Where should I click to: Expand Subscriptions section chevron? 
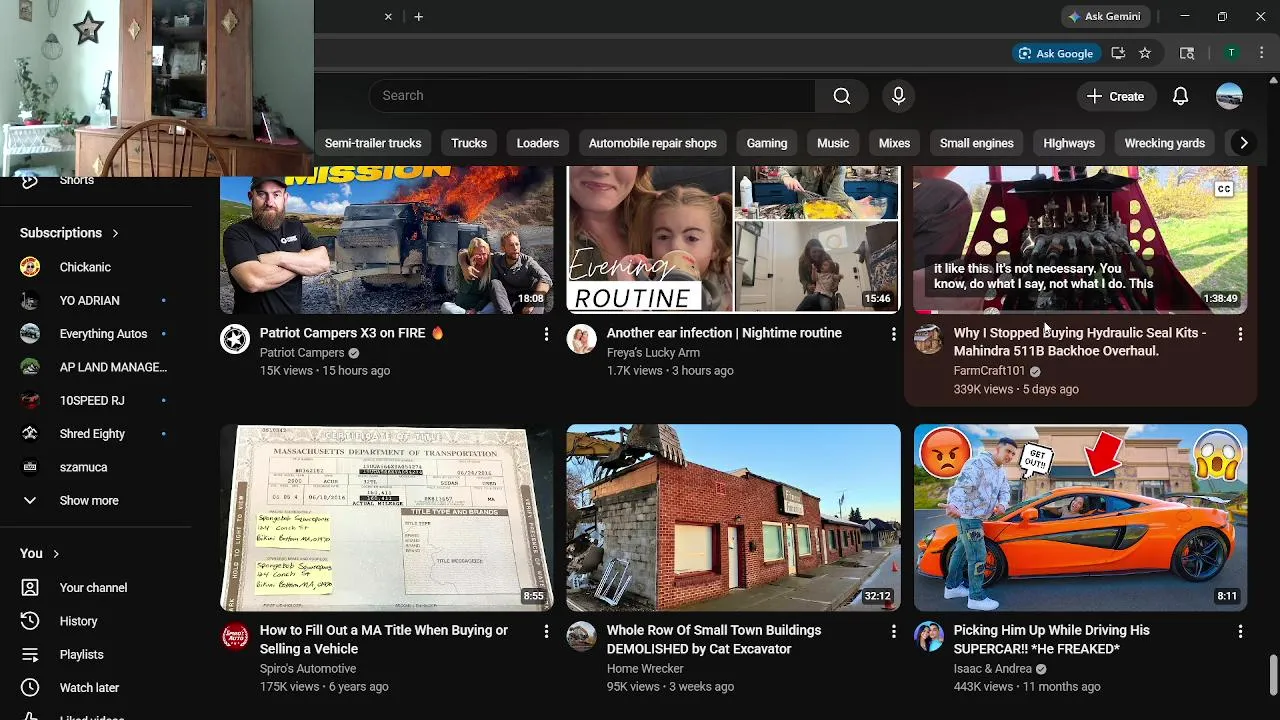pyautogui.click(x=115, y=233)
